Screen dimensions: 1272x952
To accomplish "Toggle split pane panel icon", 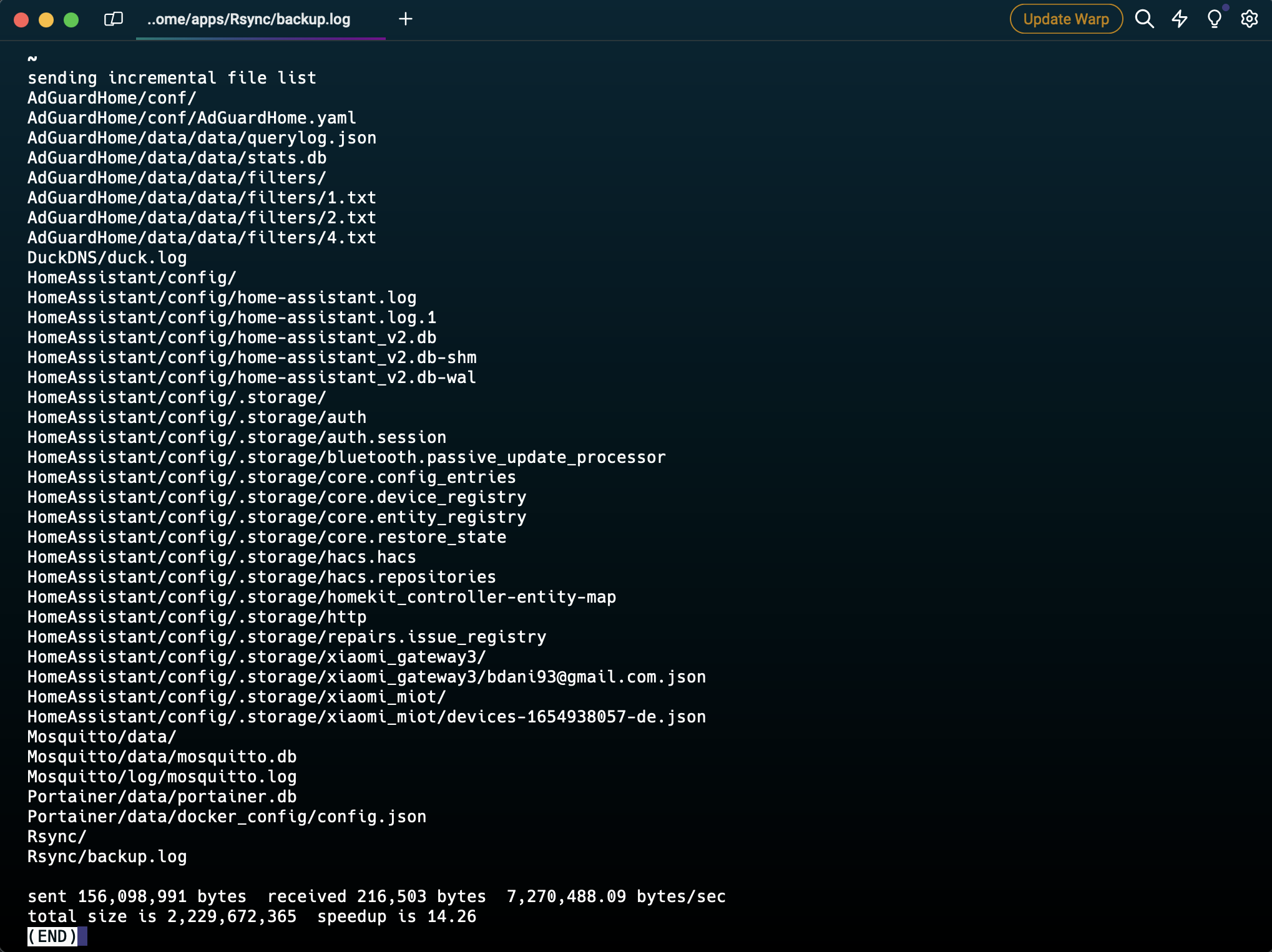I will pos(113,19).
